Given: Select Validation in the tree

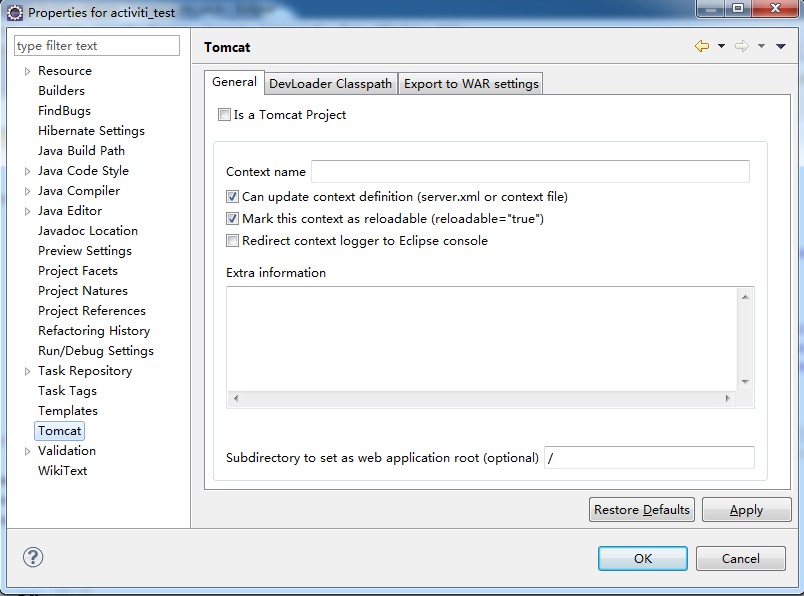Looking at the screenshot, I should pos(67,451).
